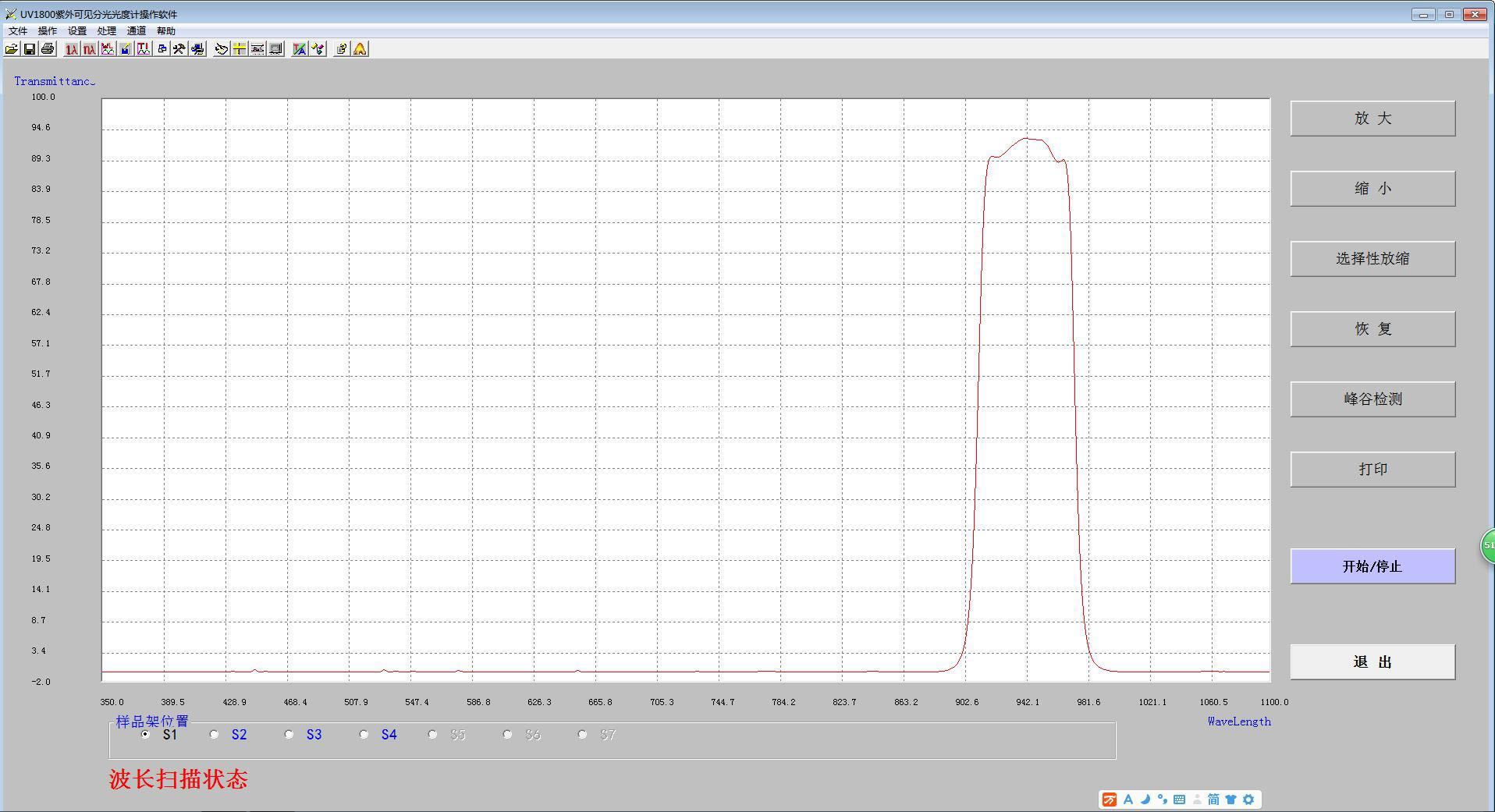Click the 退出 exit button
This screenshot has height=812, width=1495.
point(1372,662)
